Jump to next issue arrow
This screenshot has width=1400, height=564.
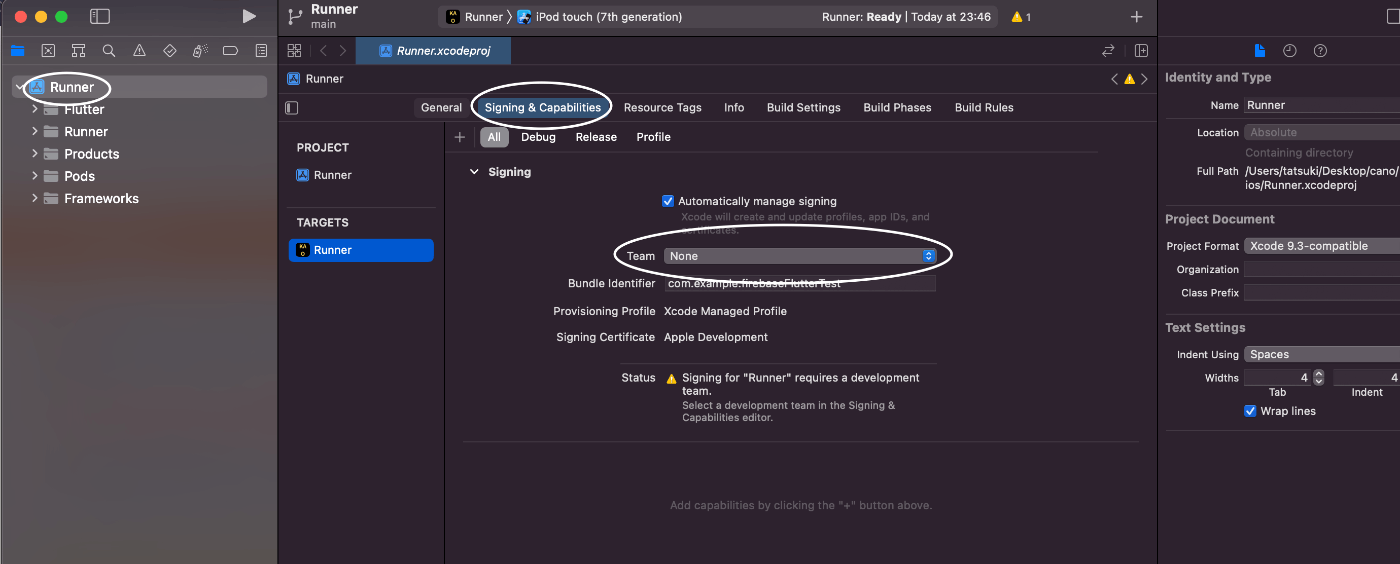point(1144,79)
